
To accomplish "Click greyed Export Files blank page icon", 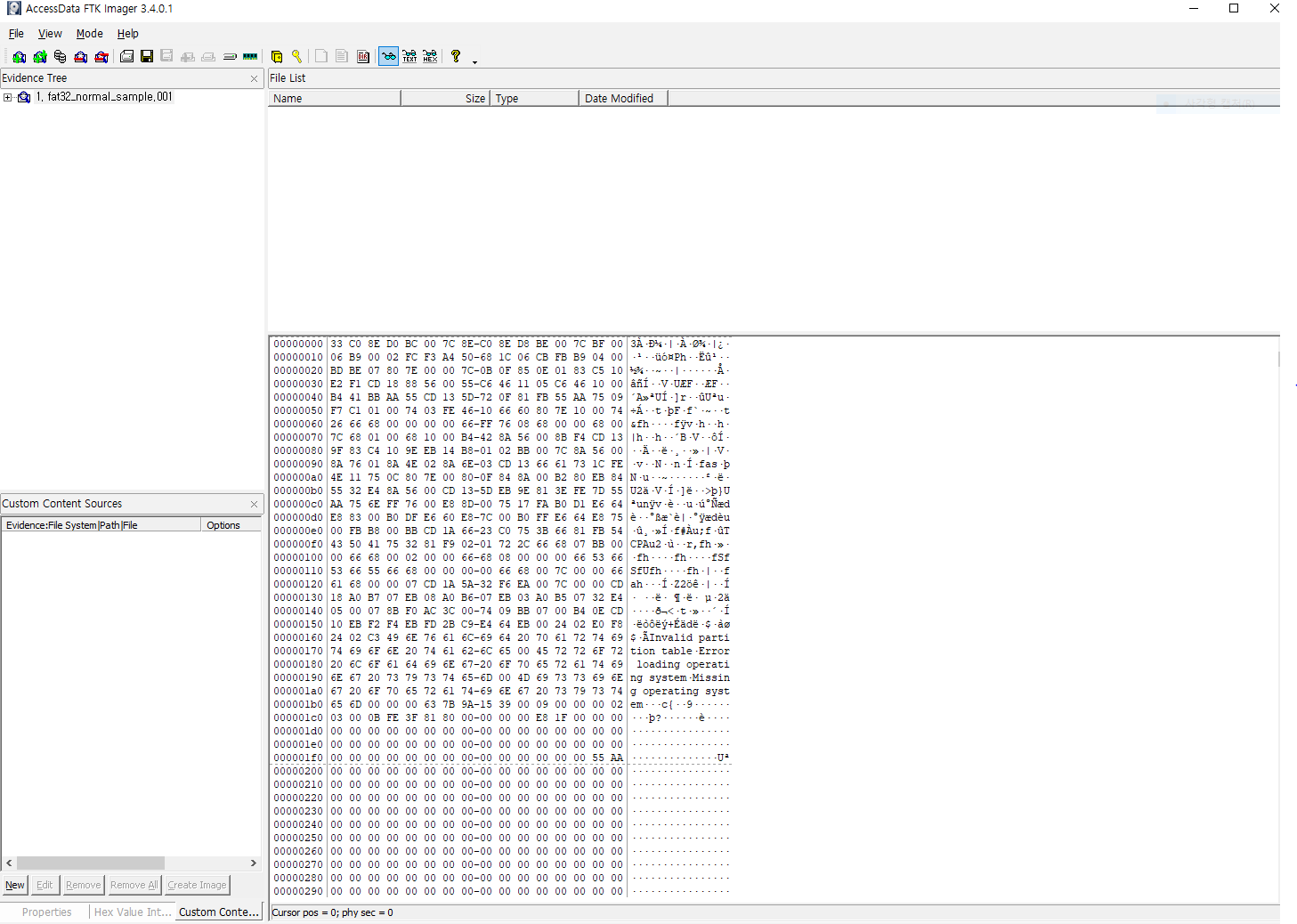I will (x=321, y=56).
